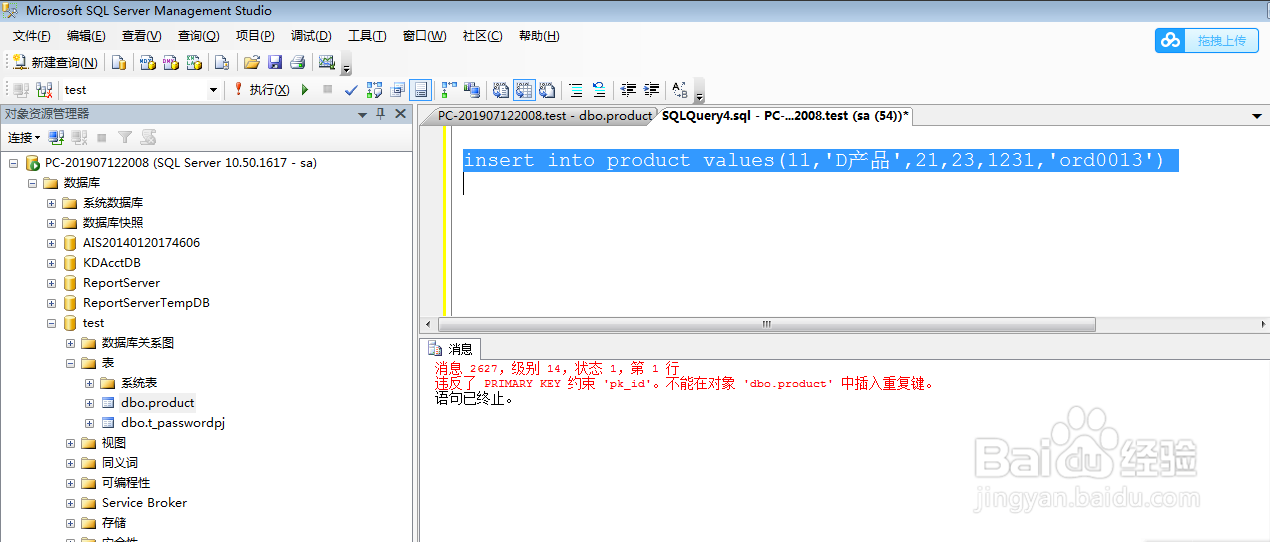Select the ReportServerTempDB database
Screen dimensions: 1270x542
(146, 303)
